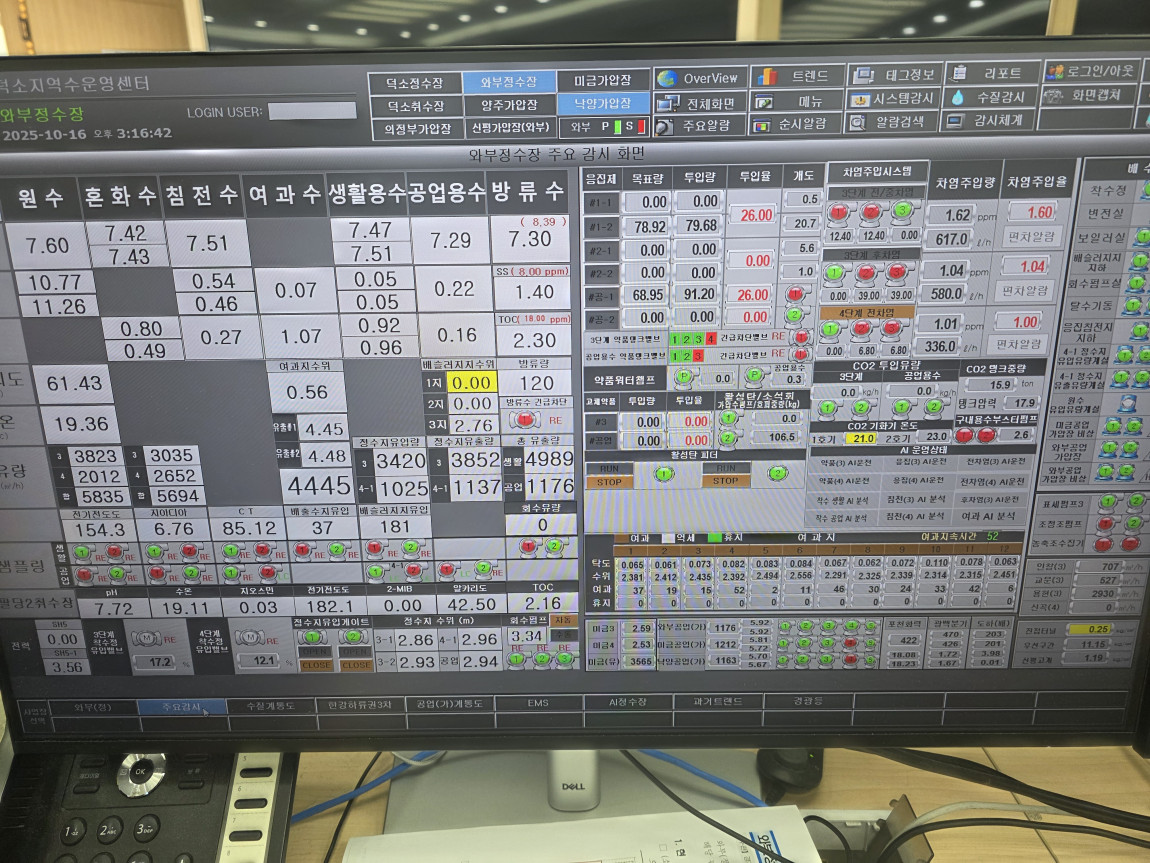Open the OverView globe button
1150x863 pixels.
tap(700, 78)
